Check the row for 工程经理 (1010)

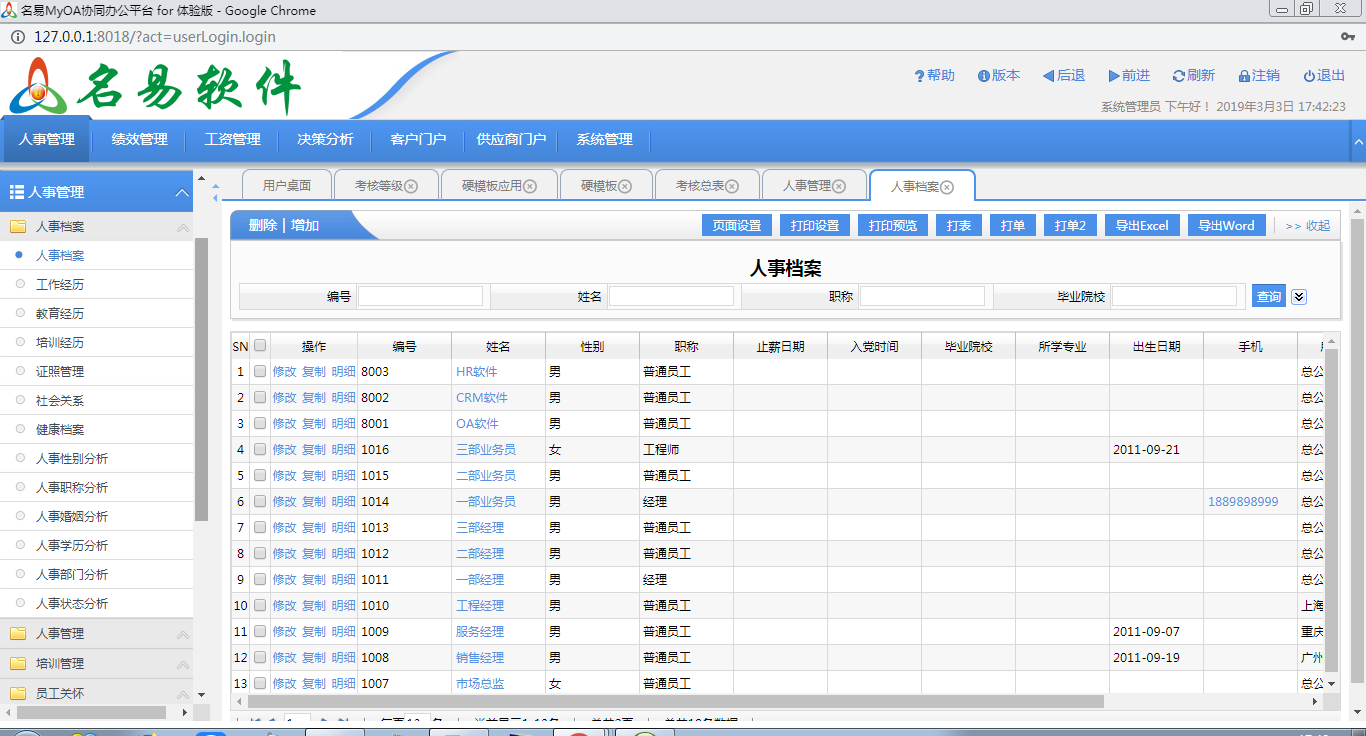(x=260, y=605)
